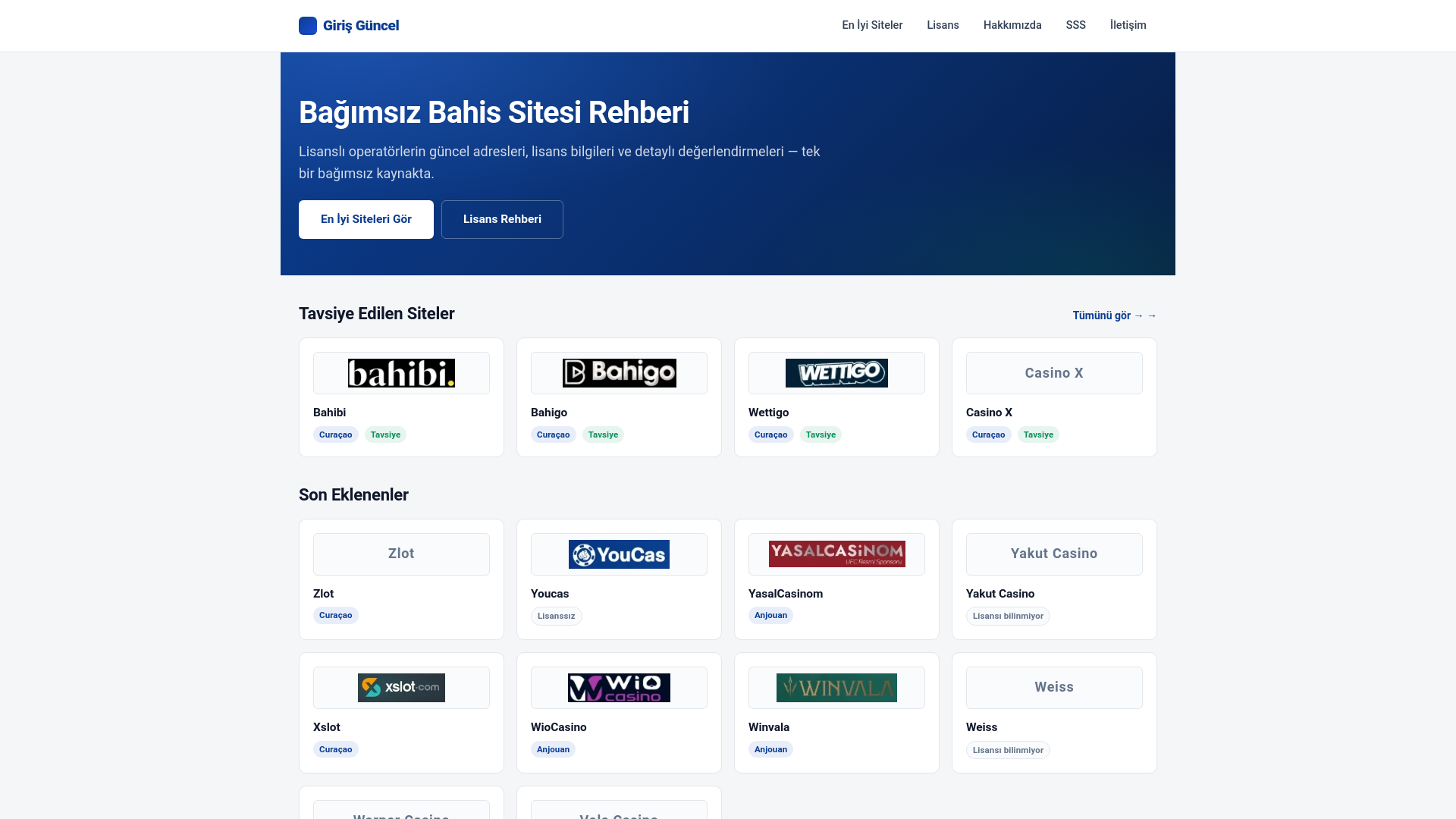
Task: Click the Lisanssız badge under Youcas
Action: click(x=557, y=616)
